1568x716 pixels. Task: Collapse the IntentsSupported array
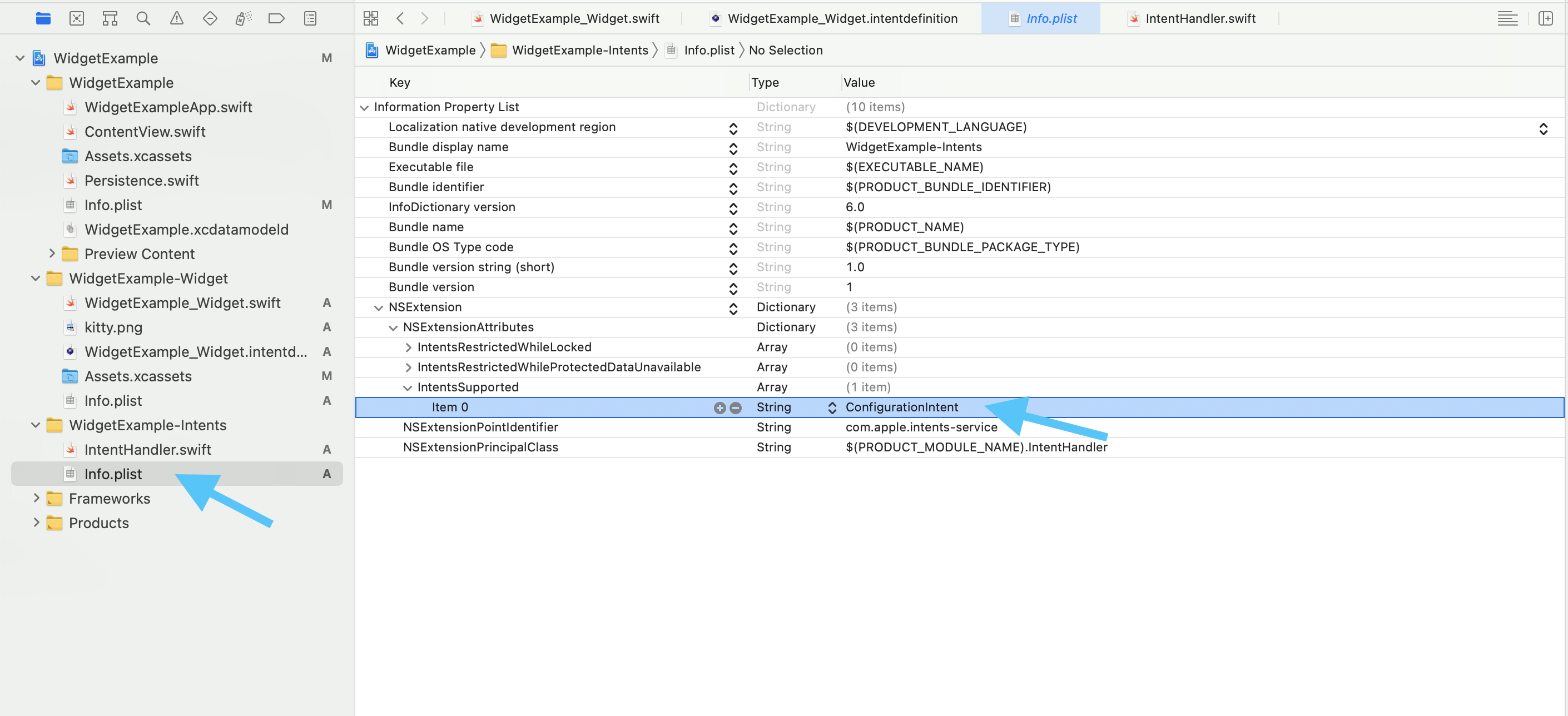pos(408,388)
